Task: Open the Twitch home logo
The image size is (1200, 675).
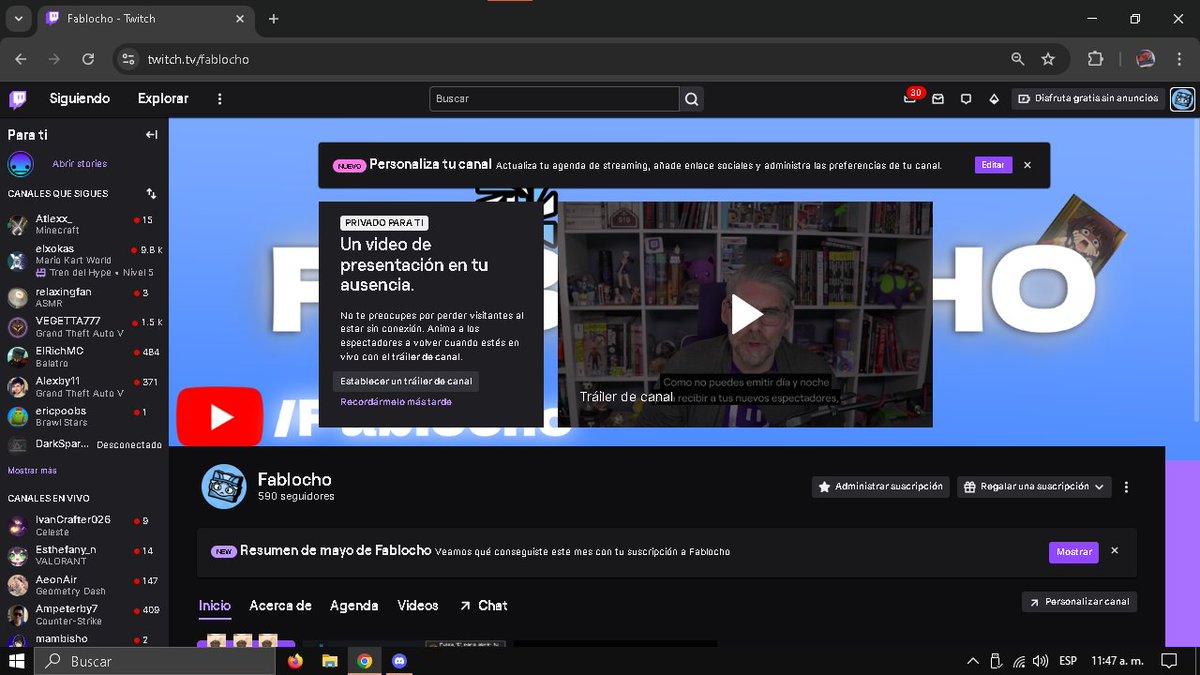Action: pos(18,99)
